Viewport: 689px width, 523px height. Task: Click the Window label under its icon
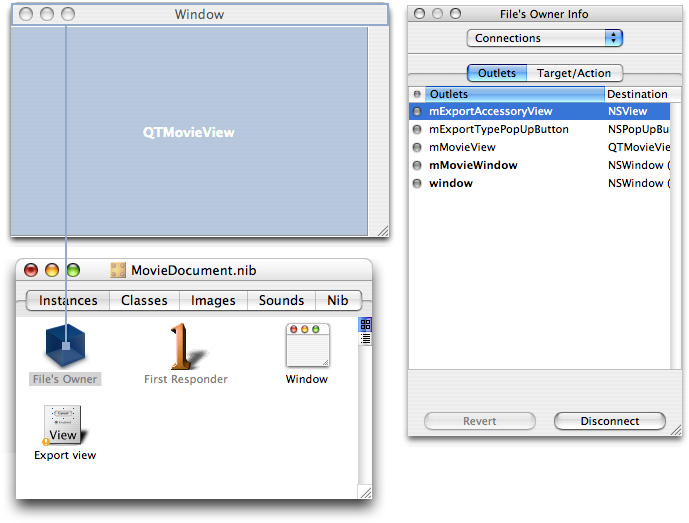tap(307, 379)
